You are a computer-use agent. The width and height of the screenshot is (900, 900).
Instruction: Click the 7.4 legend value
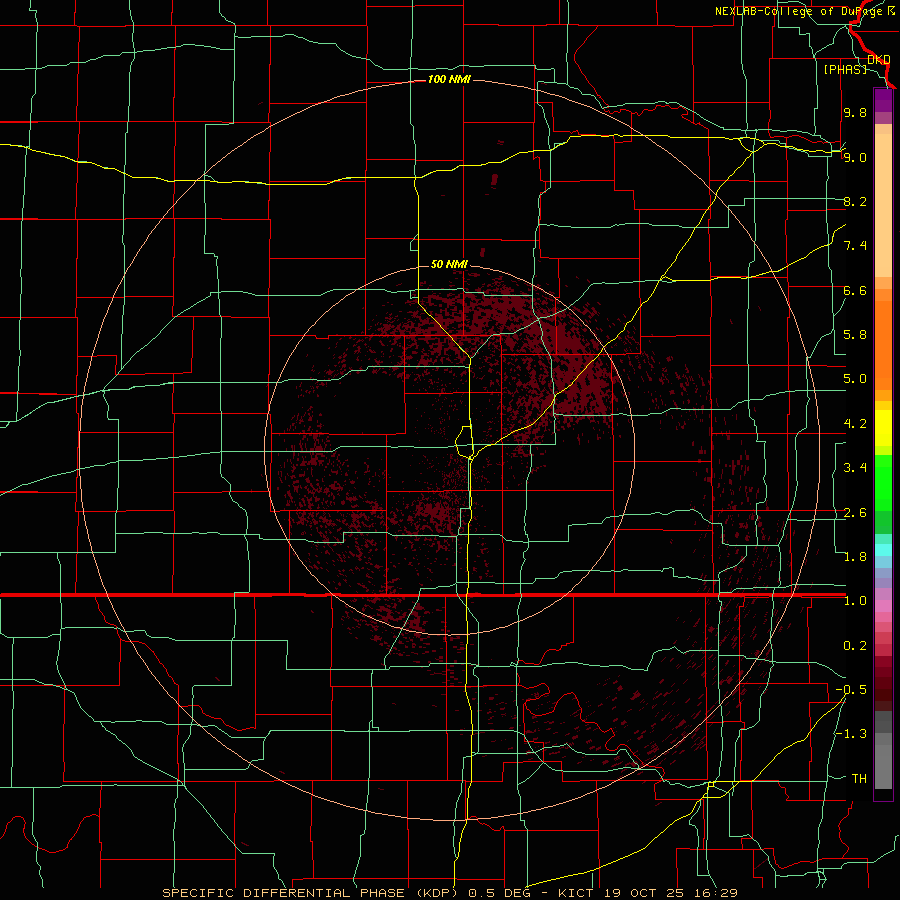coord(855,246)
